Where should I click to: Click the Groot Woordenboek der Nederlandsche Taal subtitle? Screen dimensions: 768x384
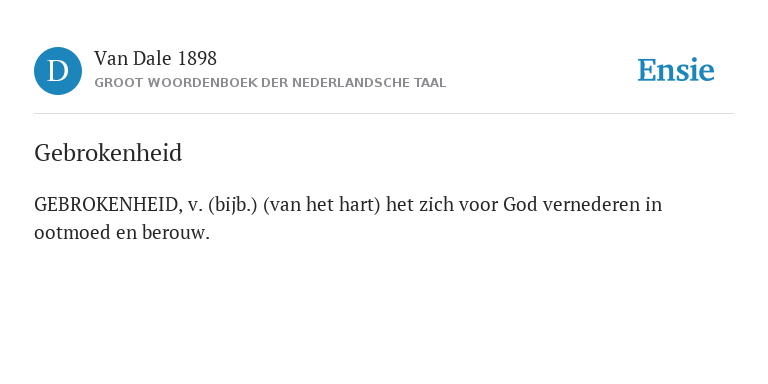point(270,83)
